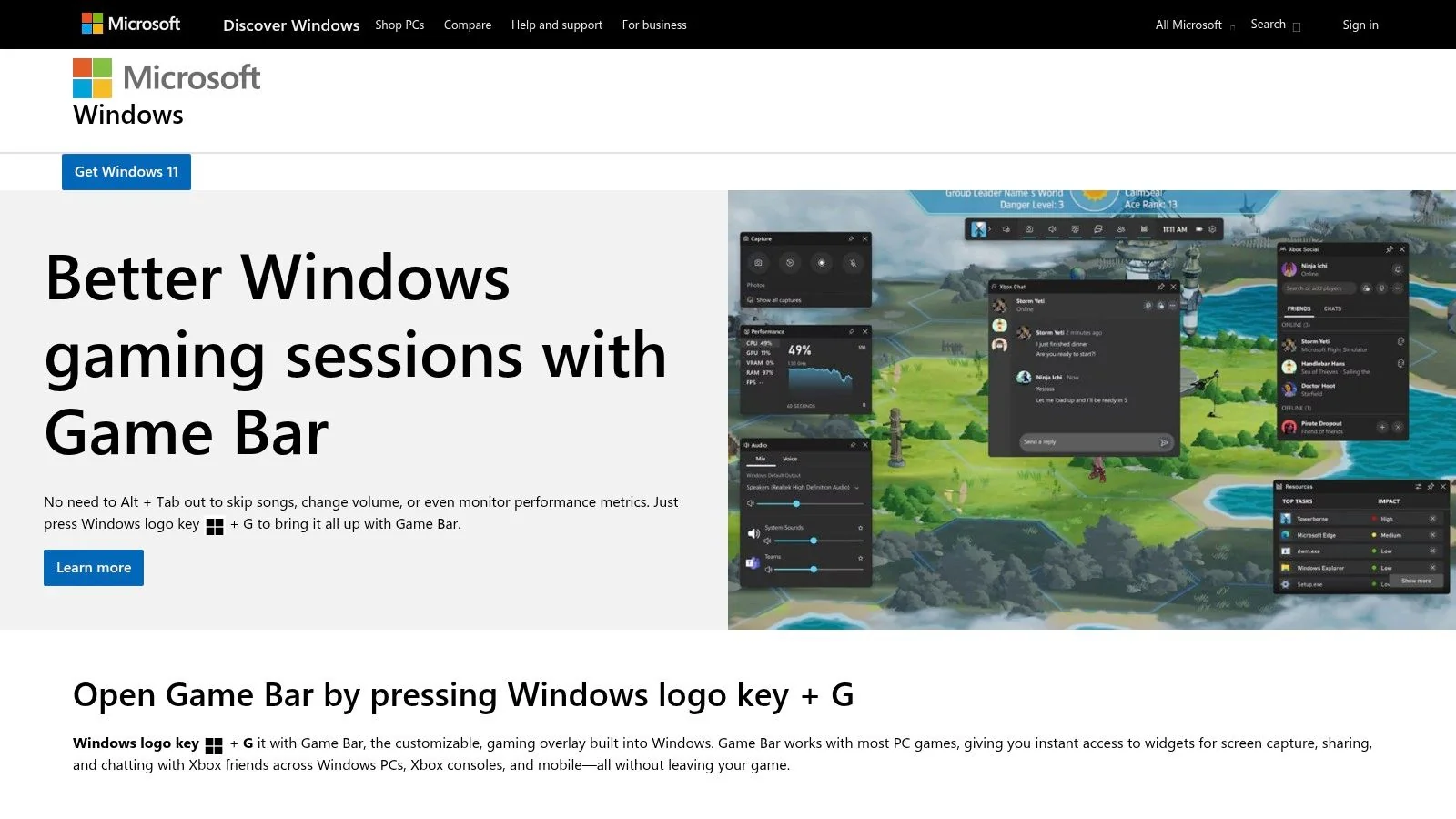Open the Compare nav link

click(x=468, y=25)
